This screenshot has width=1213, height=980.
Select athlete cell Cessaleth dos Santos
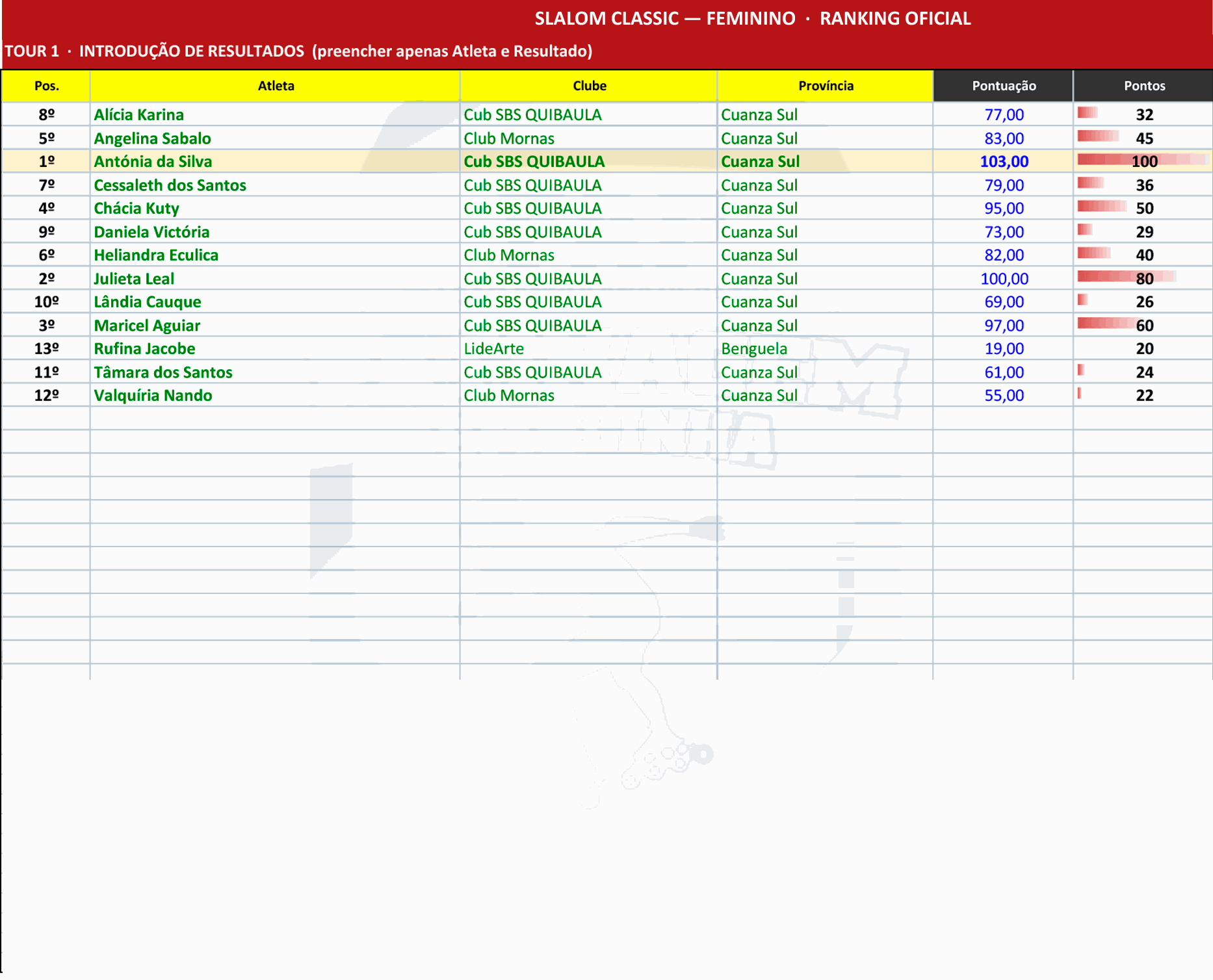click(x=275, y=185)
